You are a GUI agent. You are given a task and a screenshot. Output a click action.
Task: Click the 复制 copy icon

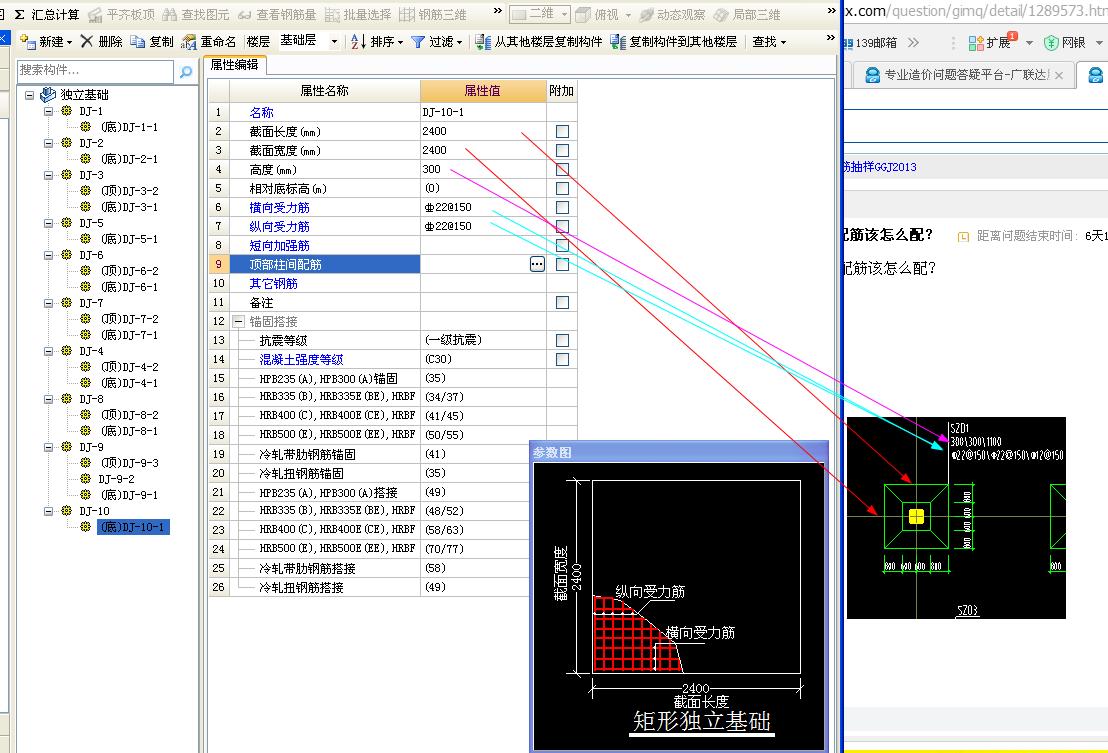138,42
